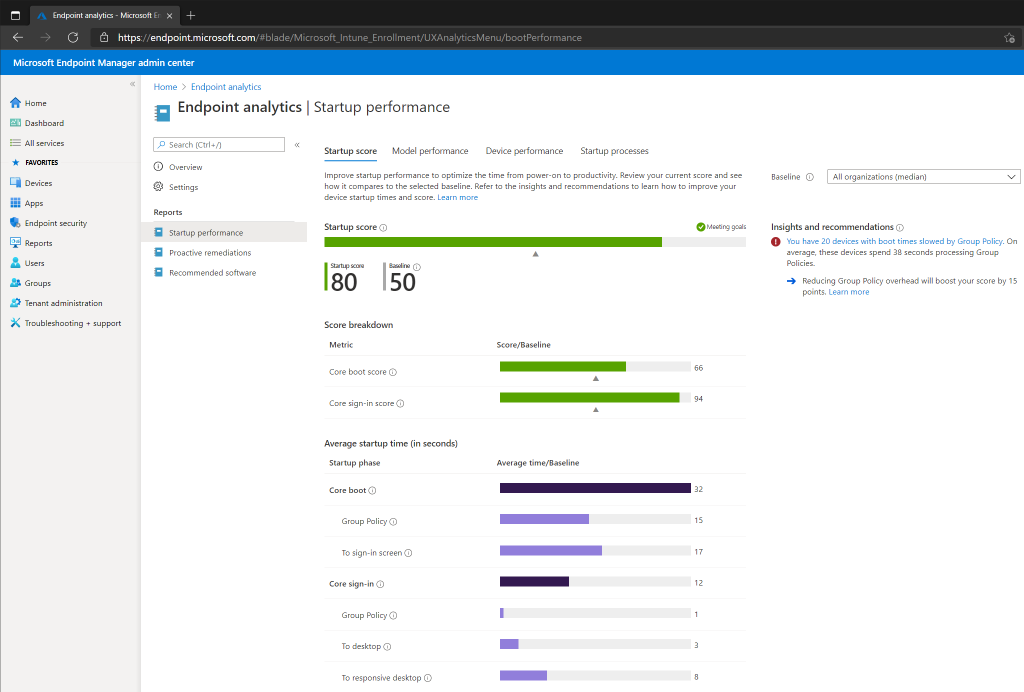Viewport: 1024px width, 692px height.
Task: Click the Settings gear icon in blade menu
Action: pyautogui.click(x=158, y=187)
